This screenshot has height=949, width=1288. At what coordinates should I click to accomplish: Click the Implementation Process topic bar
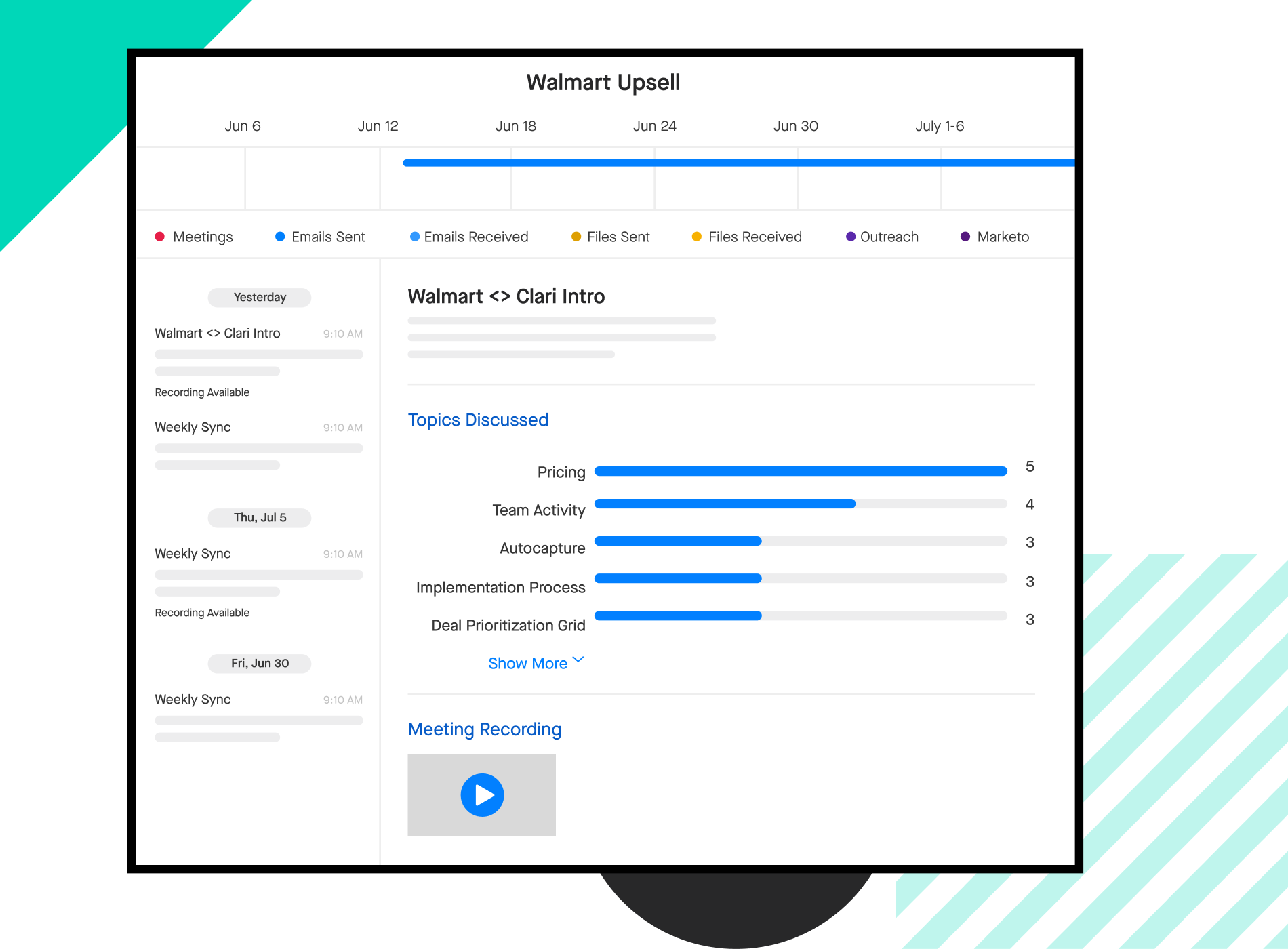coord(801,578)
